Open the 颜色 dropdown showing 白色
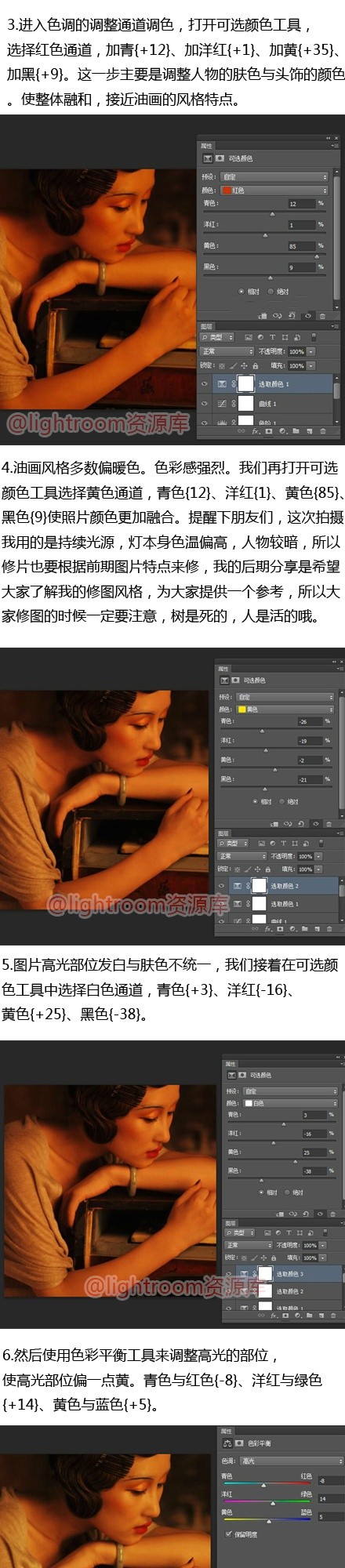345x1568 pixels. [292, 1103]
